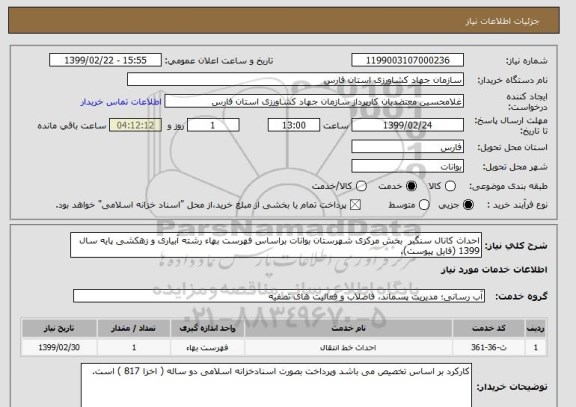Screen dimensions: 576x407
Task: Click the service group field آب رسانی
Action: 279,296
